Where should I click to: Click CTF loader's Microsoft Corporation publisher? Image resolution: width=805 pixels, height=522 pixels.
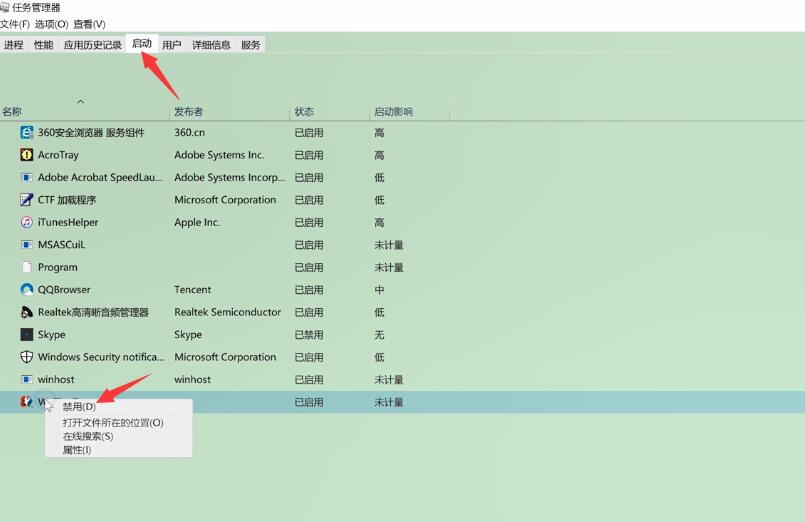225,200
